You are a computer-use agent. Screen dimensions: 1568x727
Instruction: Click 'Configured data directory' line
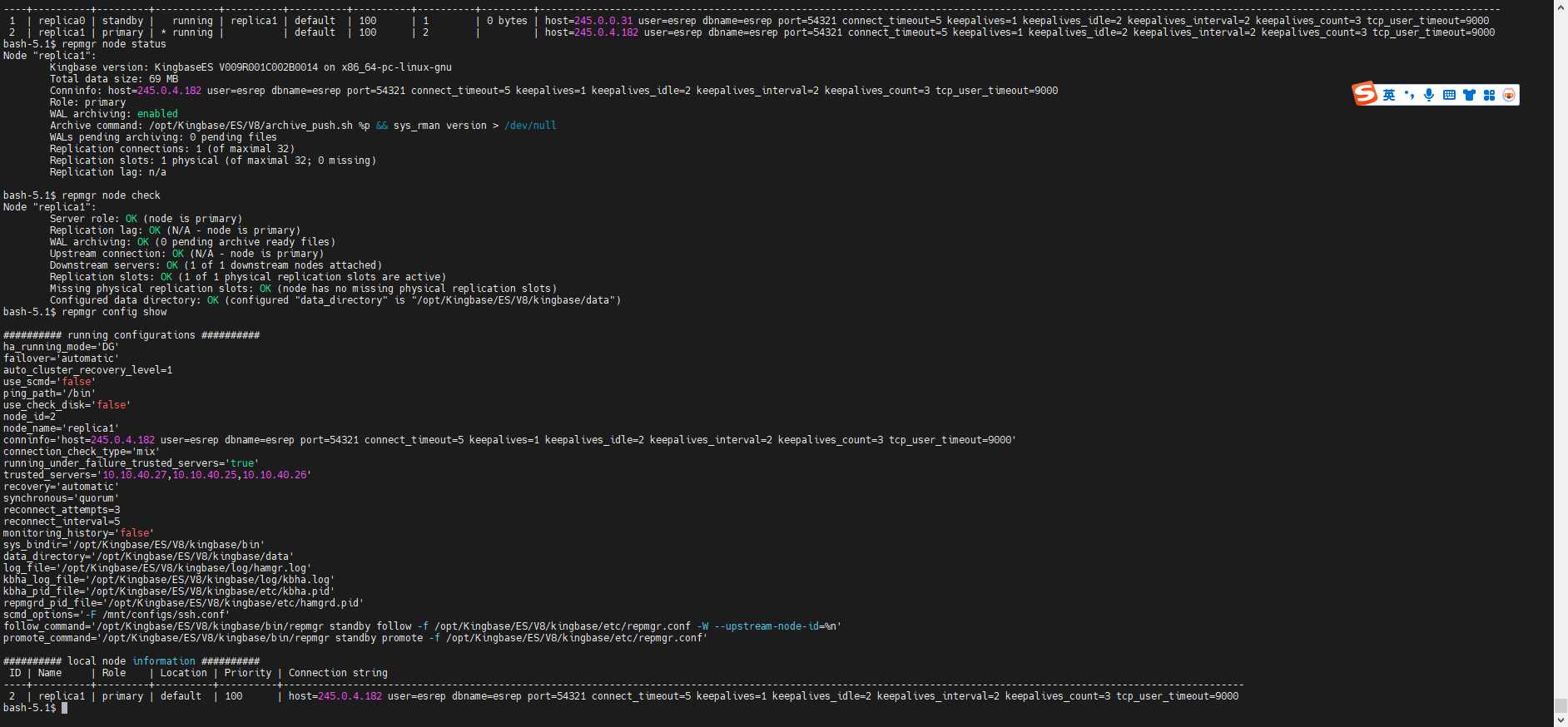[x=335, y=300]
